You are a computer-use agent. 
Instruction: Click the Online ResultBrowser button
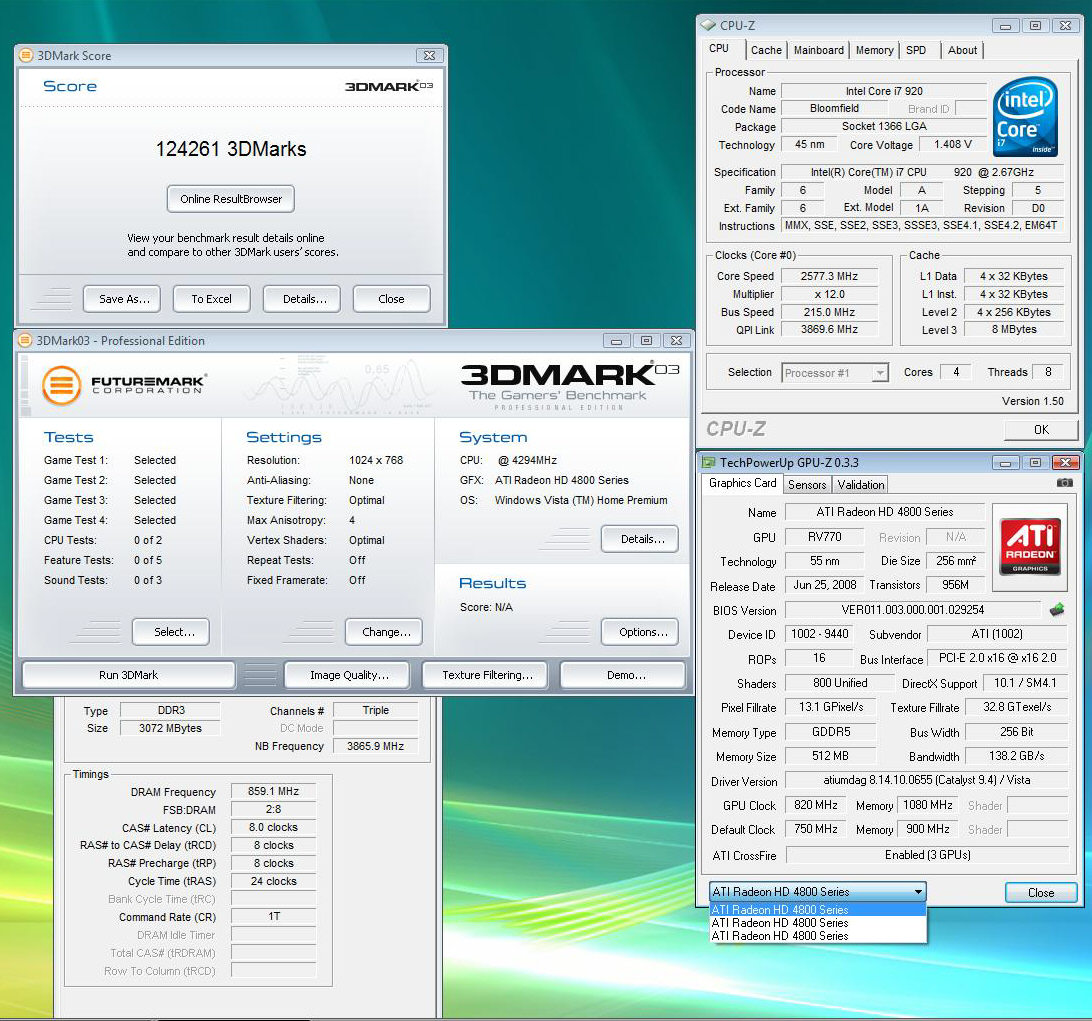(231, 199)
